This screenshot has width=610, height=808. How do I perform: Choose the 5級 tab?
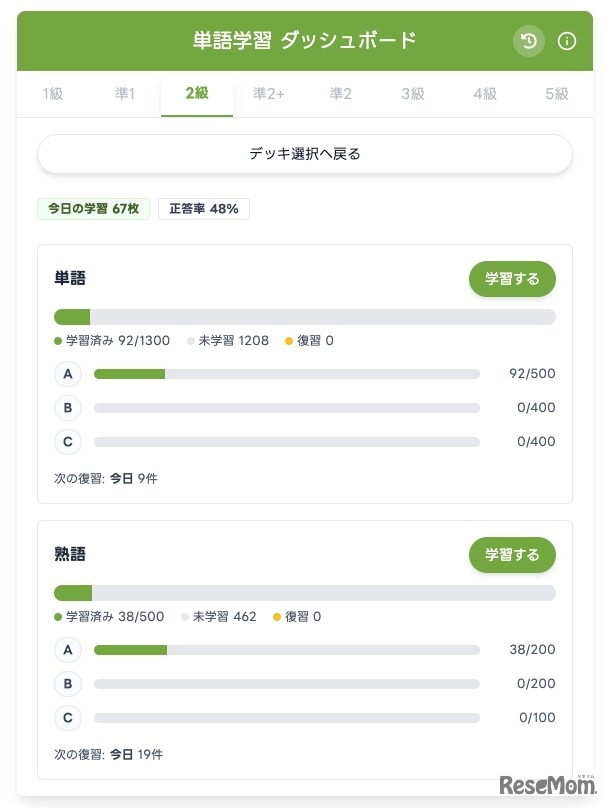[x=557, y=94]
